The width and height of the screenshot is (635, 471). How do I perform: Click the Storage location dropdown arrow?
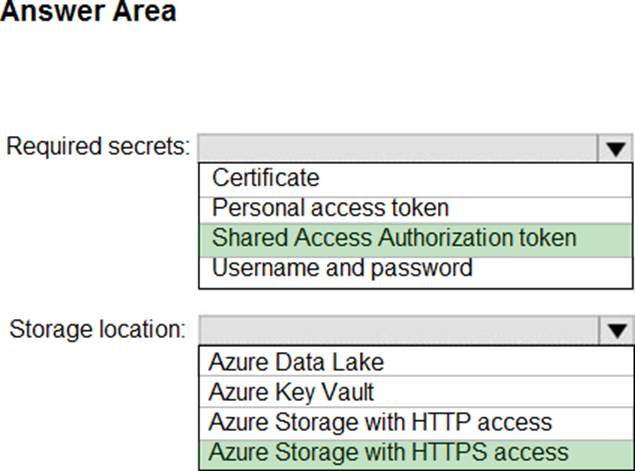[615, 330]
